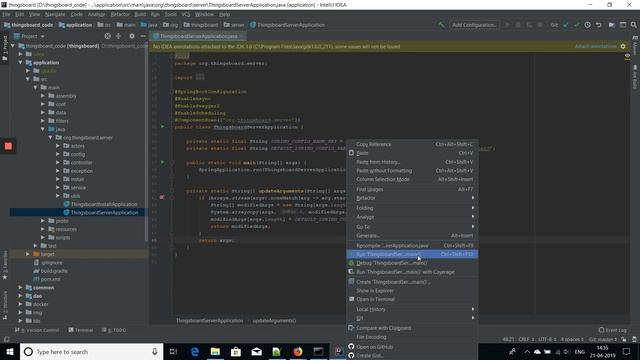Choose Find Usages in context menu
This screenshot has width=640, height=360.
coord(412,189)
